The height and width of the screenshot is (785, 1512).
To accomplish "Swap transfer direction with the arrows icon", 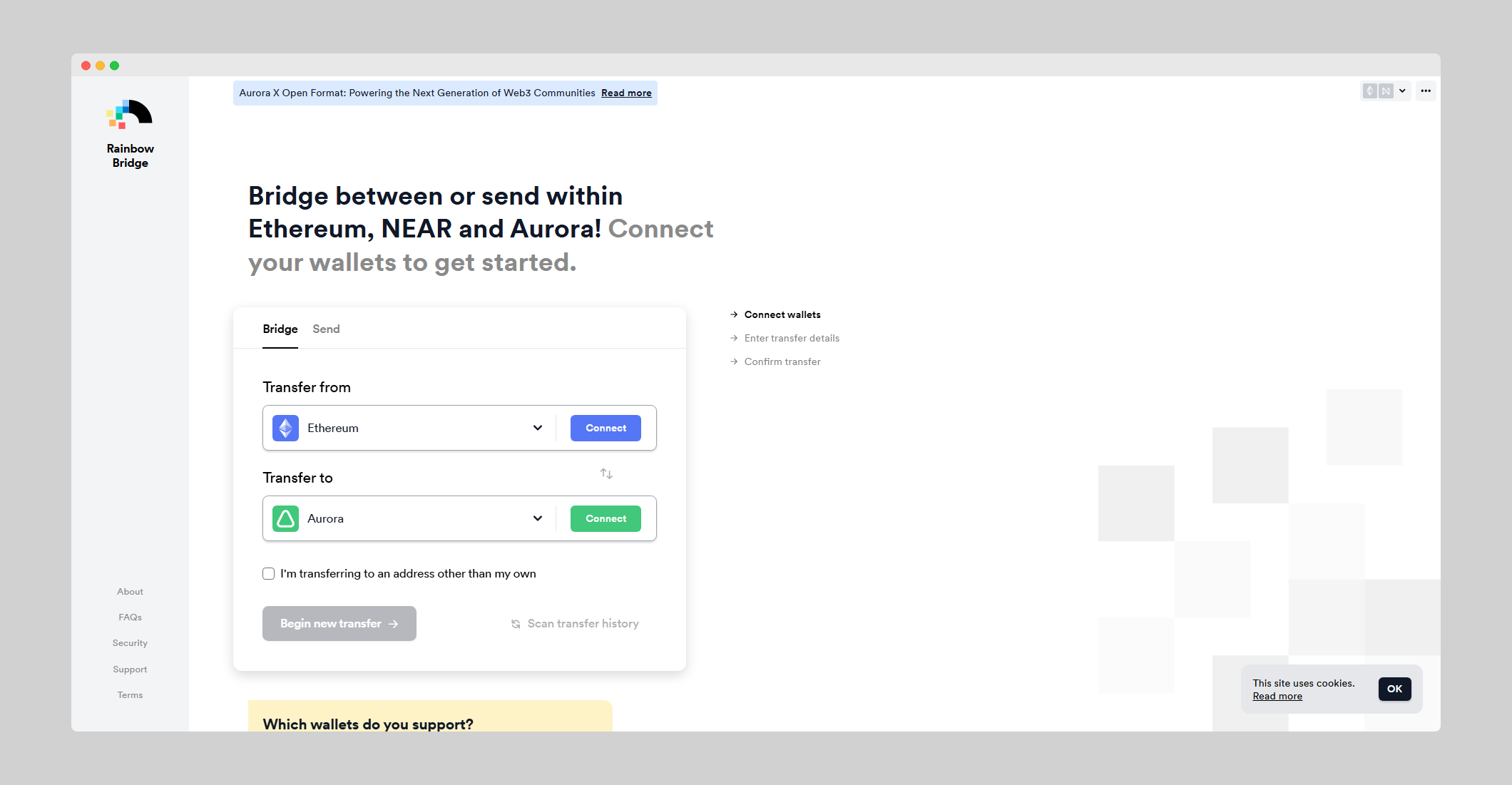I will point(606,473).
